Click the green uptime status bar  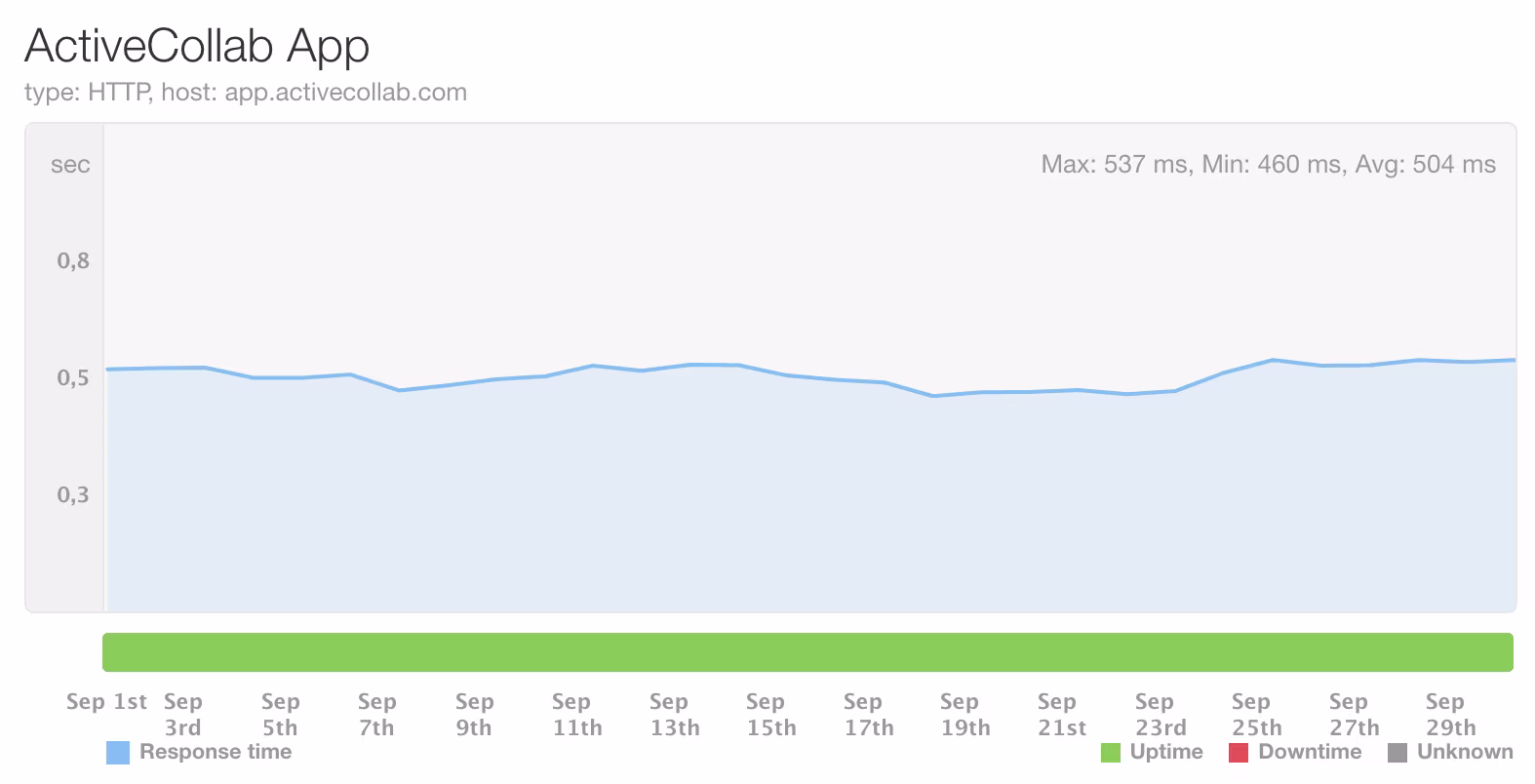click(x=807, y=652)
